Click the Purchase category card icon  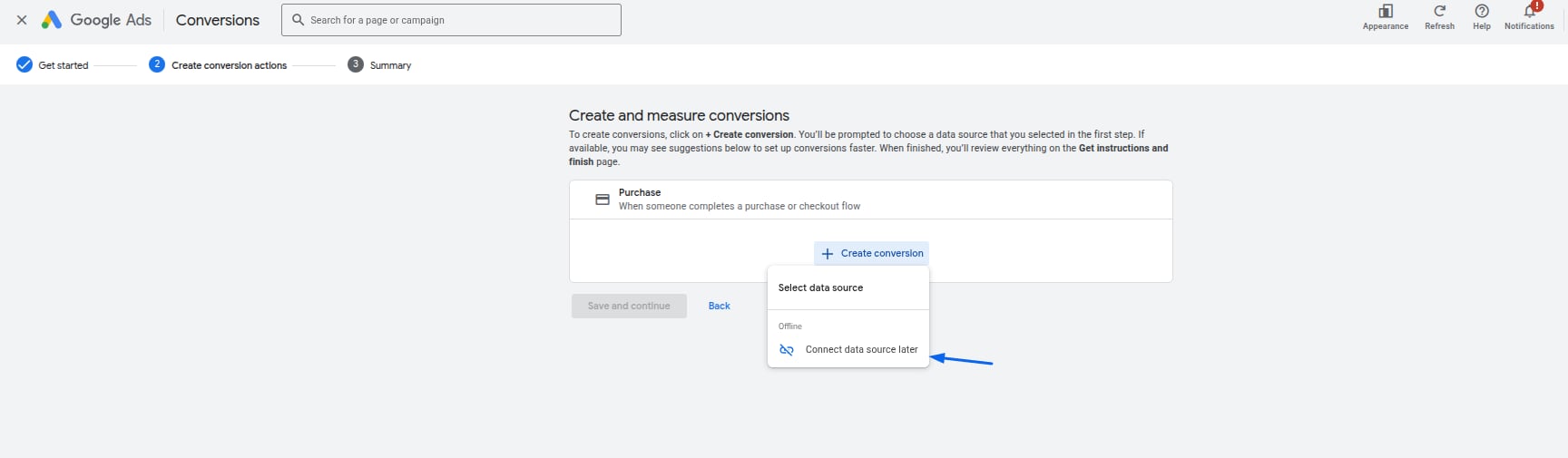603,200
